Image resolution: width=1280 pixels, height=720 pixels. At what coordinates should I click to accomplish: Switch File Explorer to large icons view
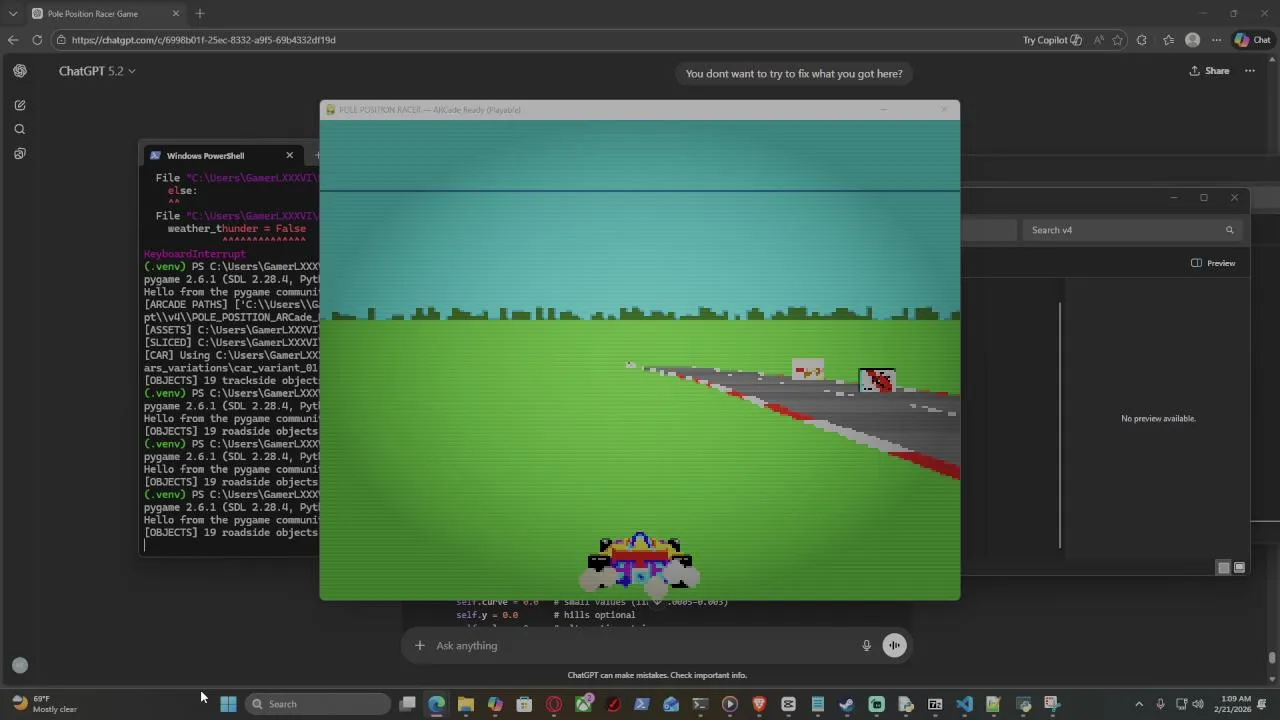point(1239,567)
